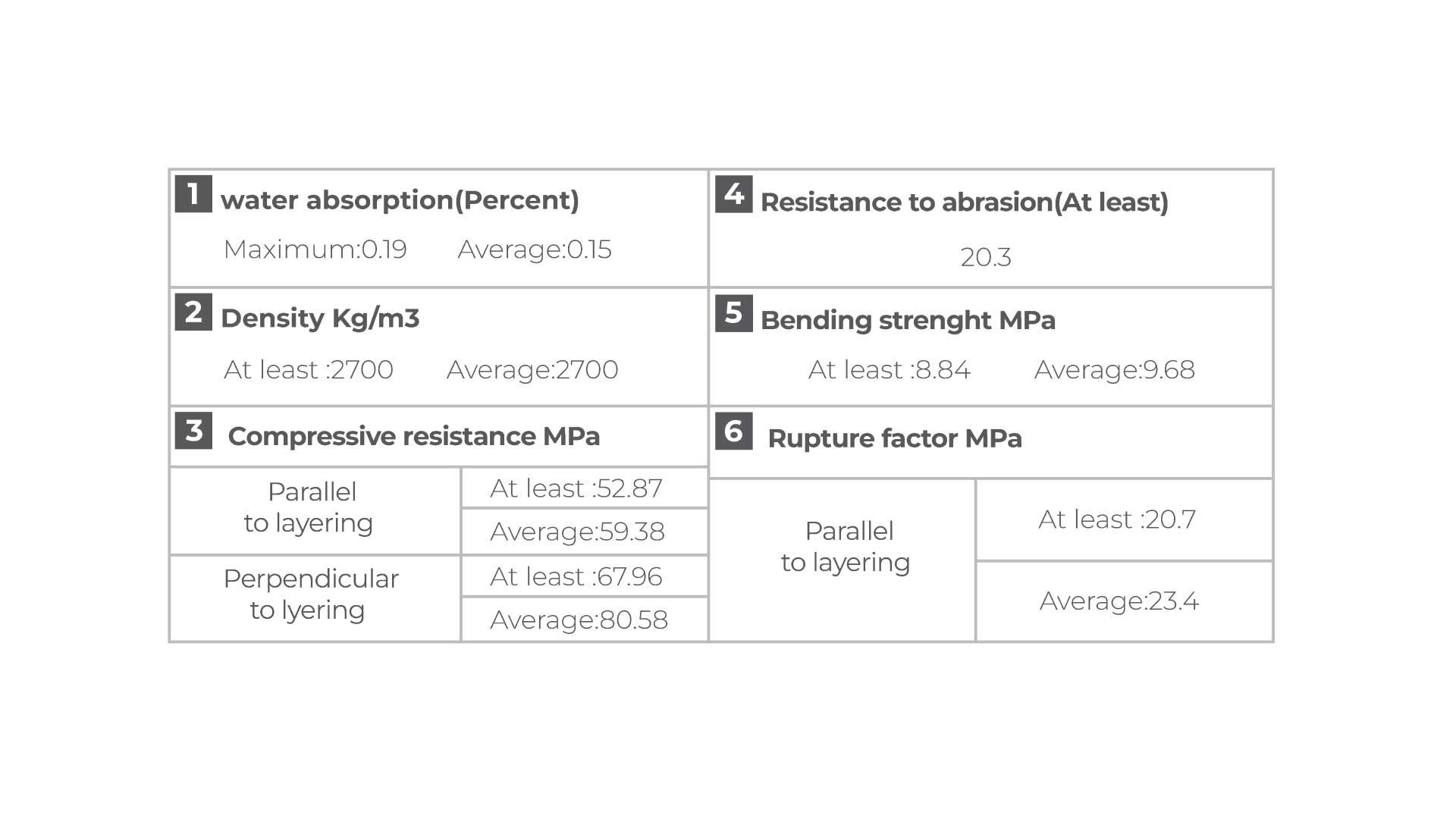This screenshot has height=819, width=1456.
Task: Click the Compressive resistance MPa heading
Action: click(413, 436)
